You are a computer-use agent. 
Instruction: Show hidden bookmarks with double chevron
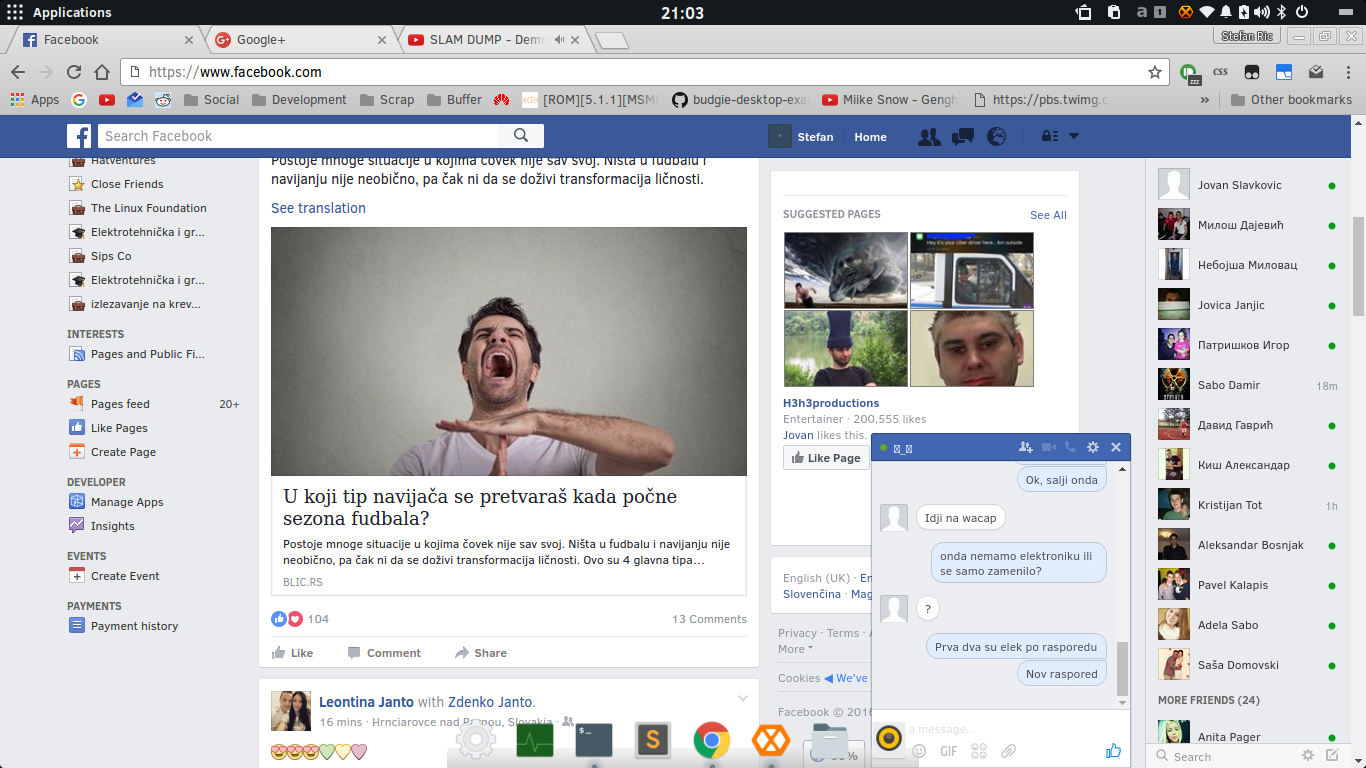(1205, 100)
